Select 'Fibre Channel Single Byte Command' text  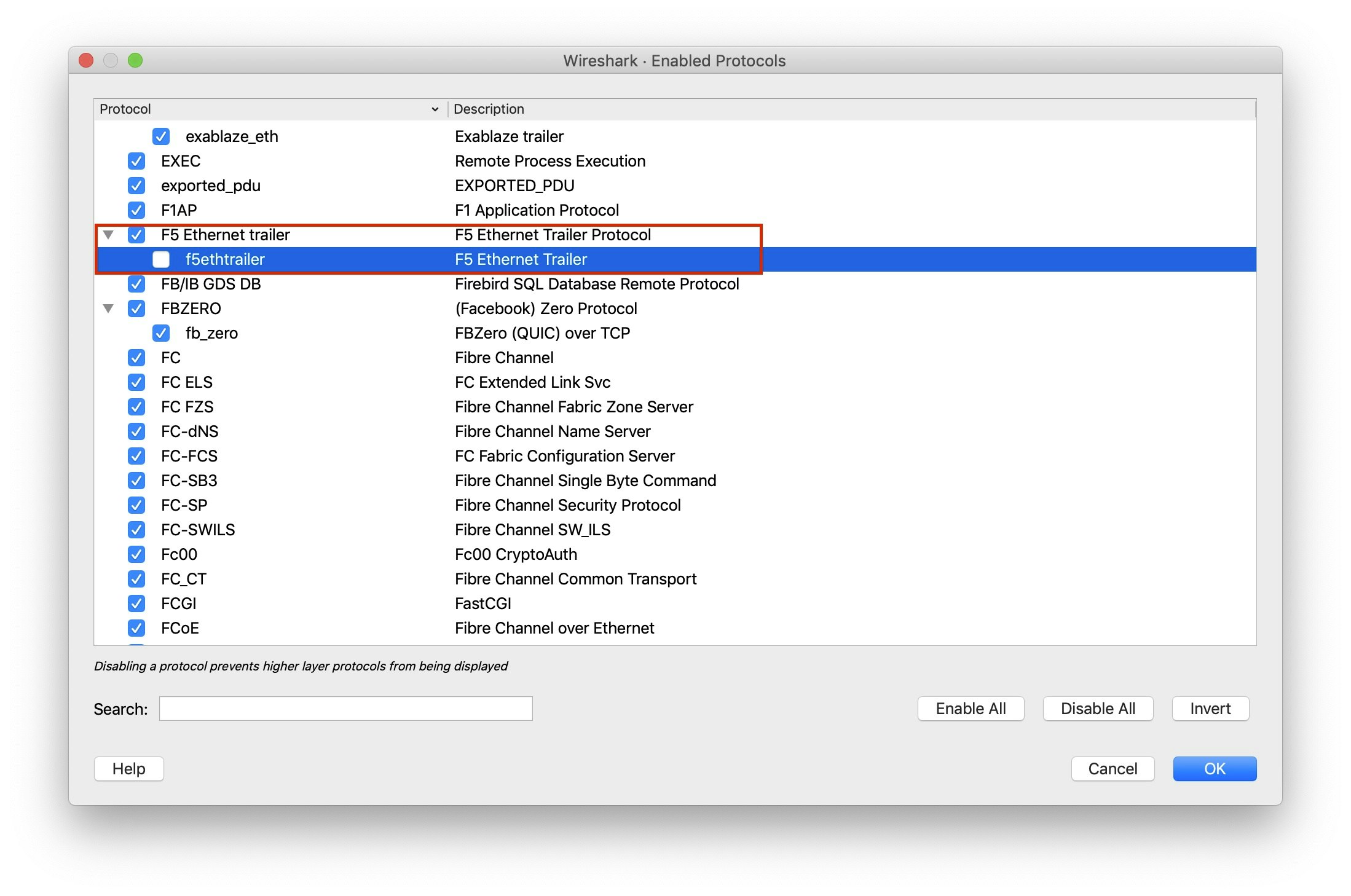[585, 481]
